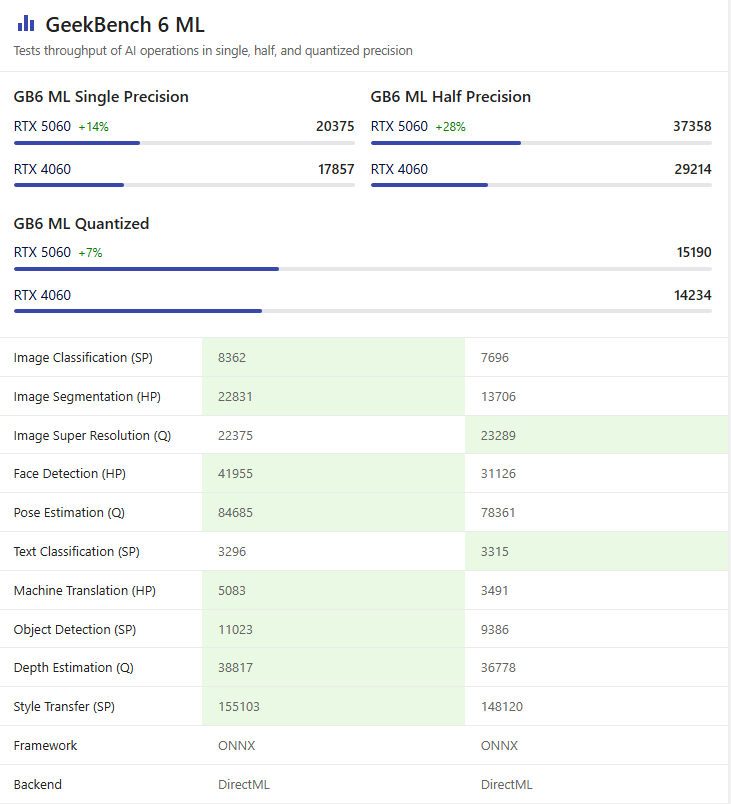Select the Image Classification (SP) row label

coord(83,358)
